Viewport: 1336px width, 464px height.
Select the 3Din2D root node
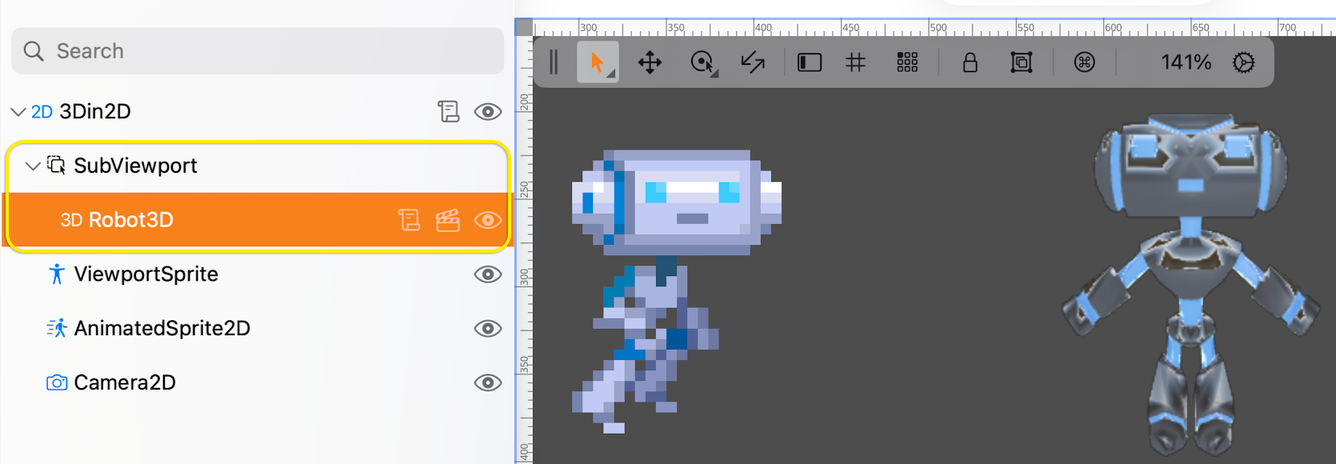click(95, 112)
